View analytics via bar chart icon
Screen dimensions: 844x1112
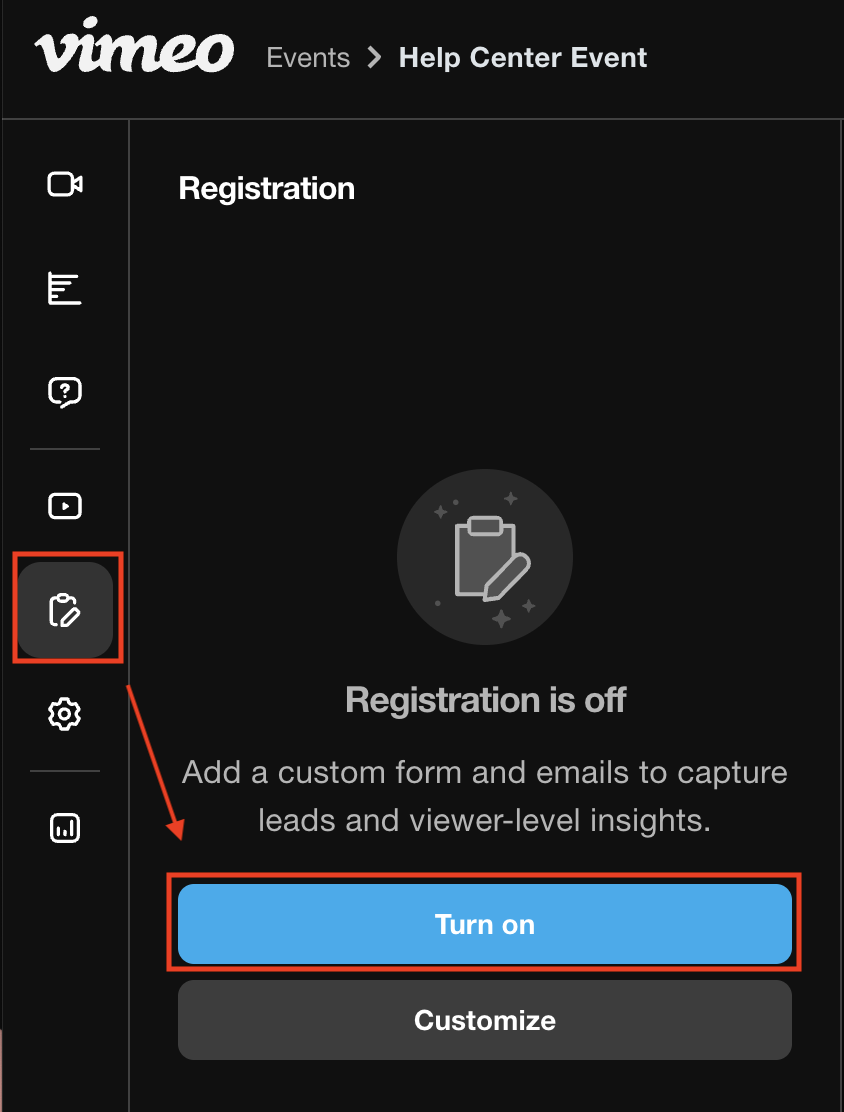[64, 827]
